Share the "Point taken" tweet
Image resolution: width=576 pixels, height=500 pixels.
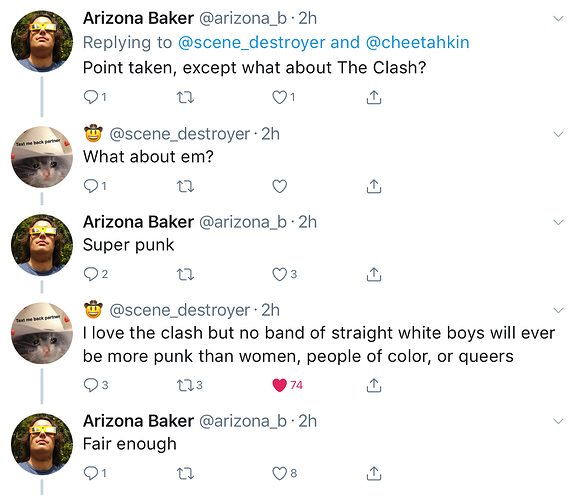[x=374, y=97]
